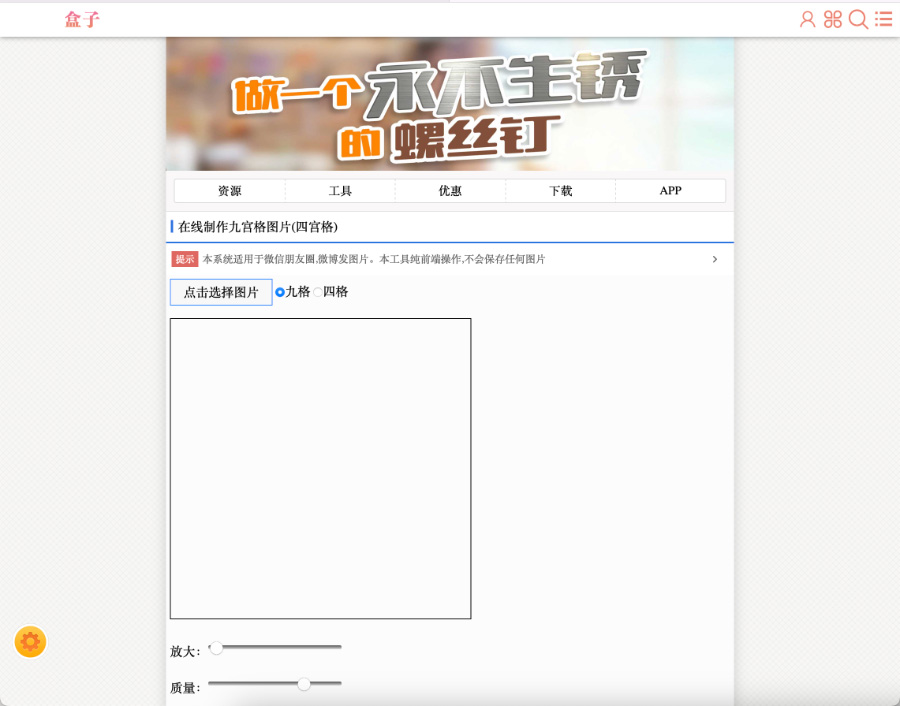Click the 质量 quality slider handle
The width and height of the screenshot is (900, 706).
click(x=304, y=684)
